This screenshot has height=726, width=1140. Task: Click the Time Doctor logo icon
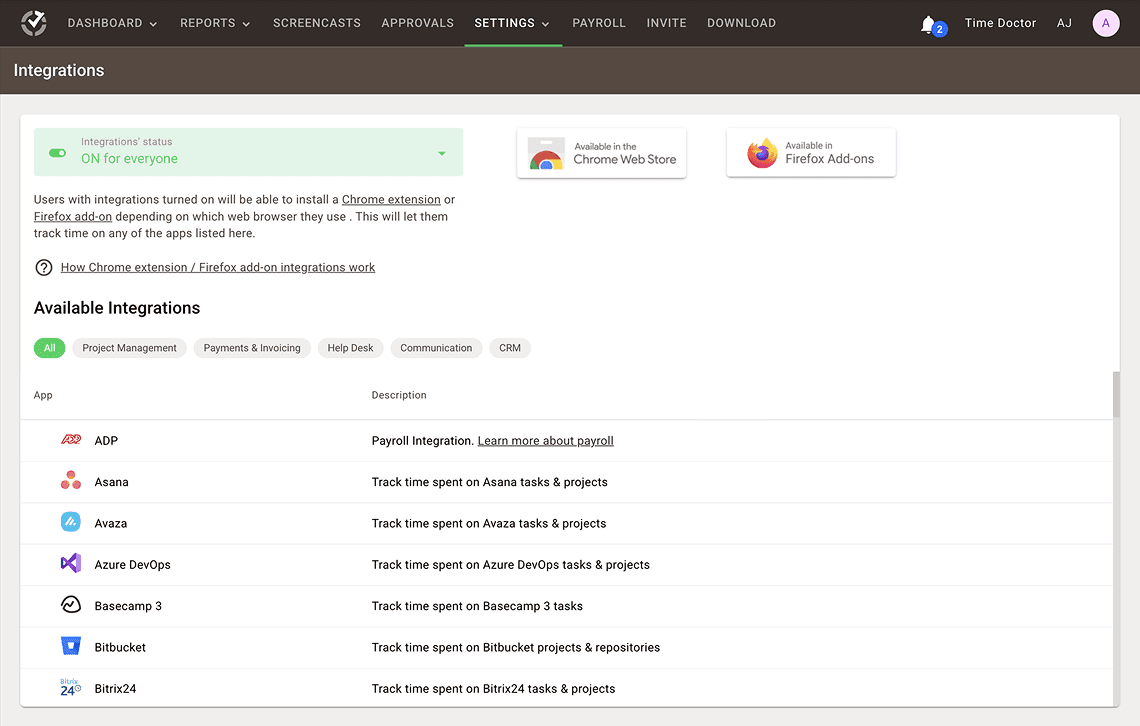[33, 23]
